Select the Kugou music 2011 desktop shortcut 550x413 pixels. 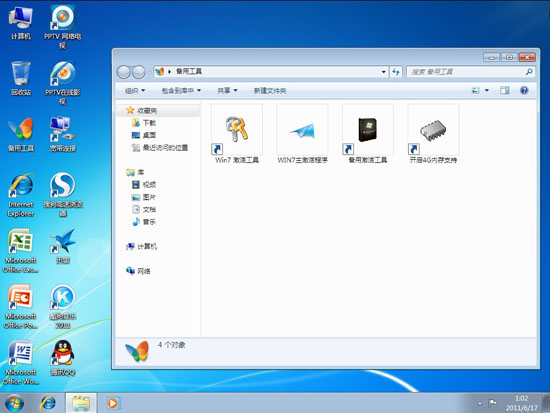tap(62, 307)
